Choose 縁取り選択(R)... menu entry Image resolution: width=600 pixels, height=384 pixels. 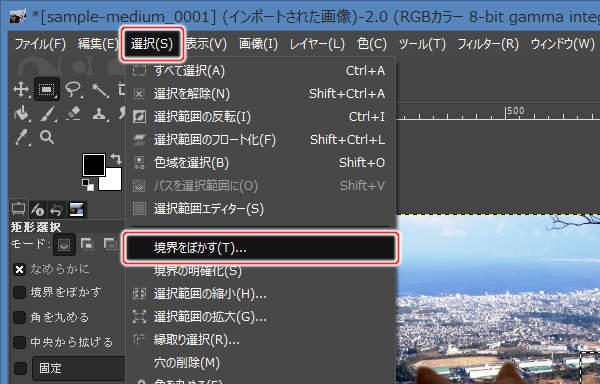tap(260, 340)
